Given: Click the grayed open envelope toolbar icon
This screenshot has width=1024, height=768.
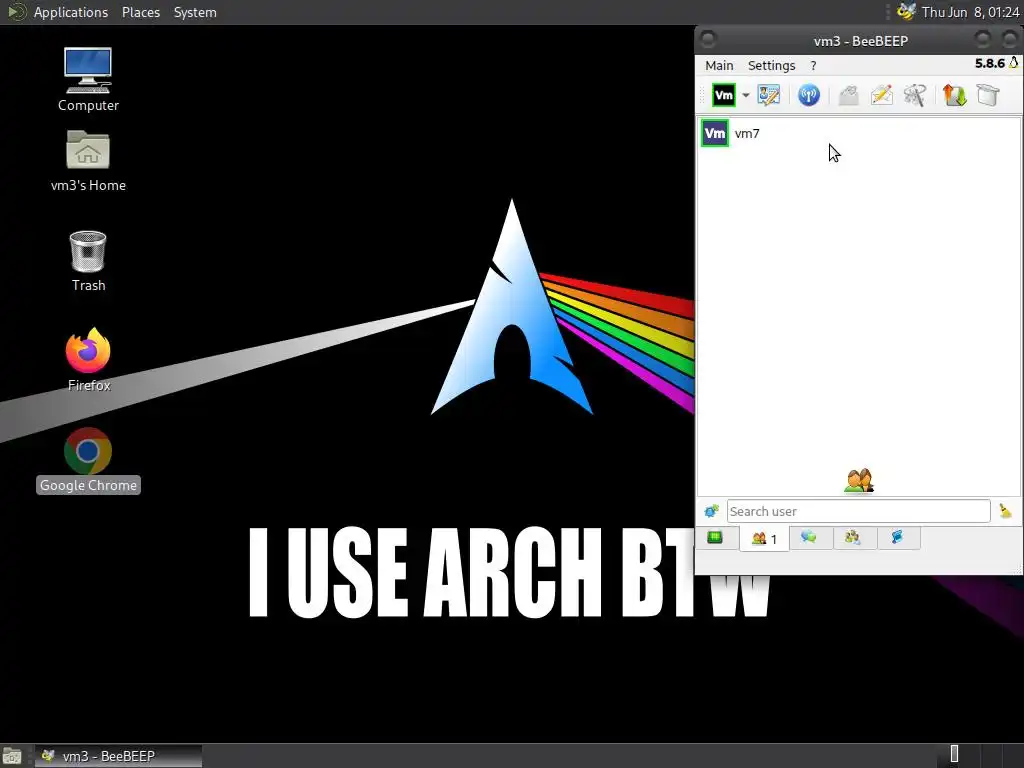Looking at the screenshot, I should click(848, 95).
